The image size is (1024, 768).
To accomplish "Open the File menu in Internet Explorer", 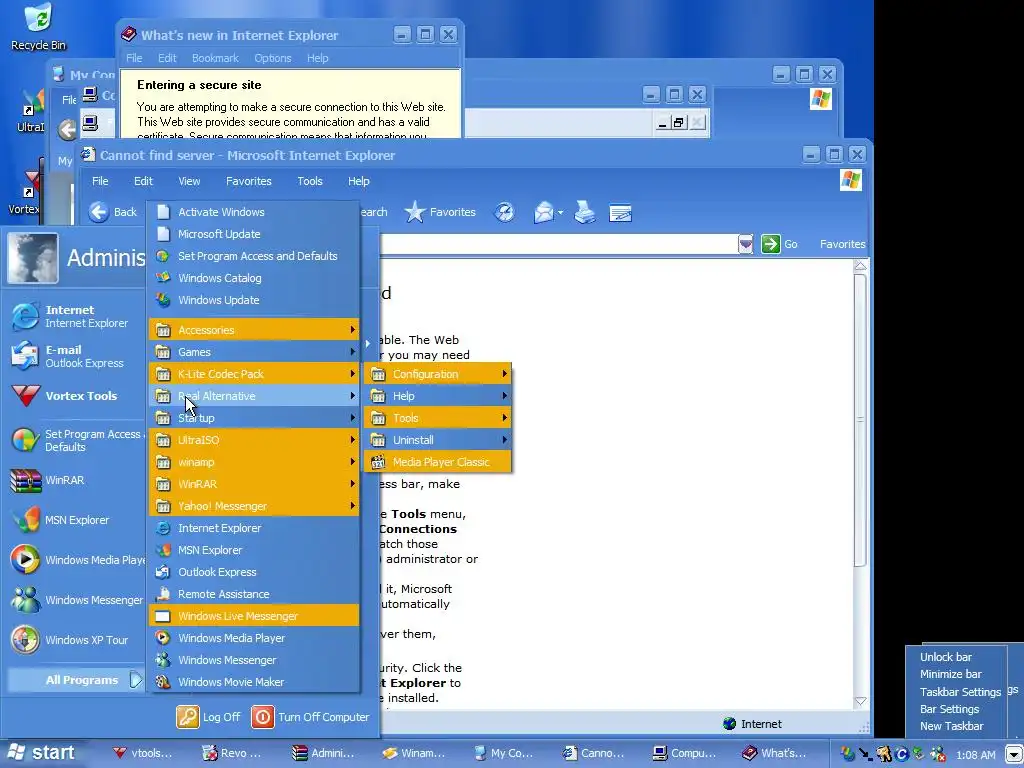I will [x=100, y=181].
